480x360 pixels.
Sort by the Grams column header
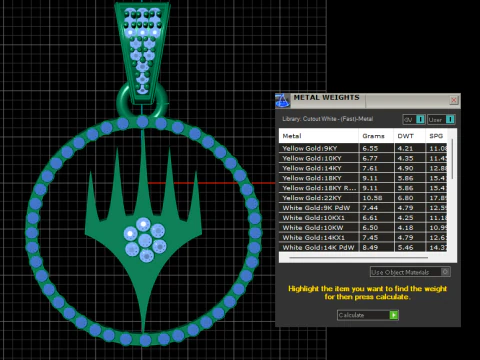tap(376, 136)
